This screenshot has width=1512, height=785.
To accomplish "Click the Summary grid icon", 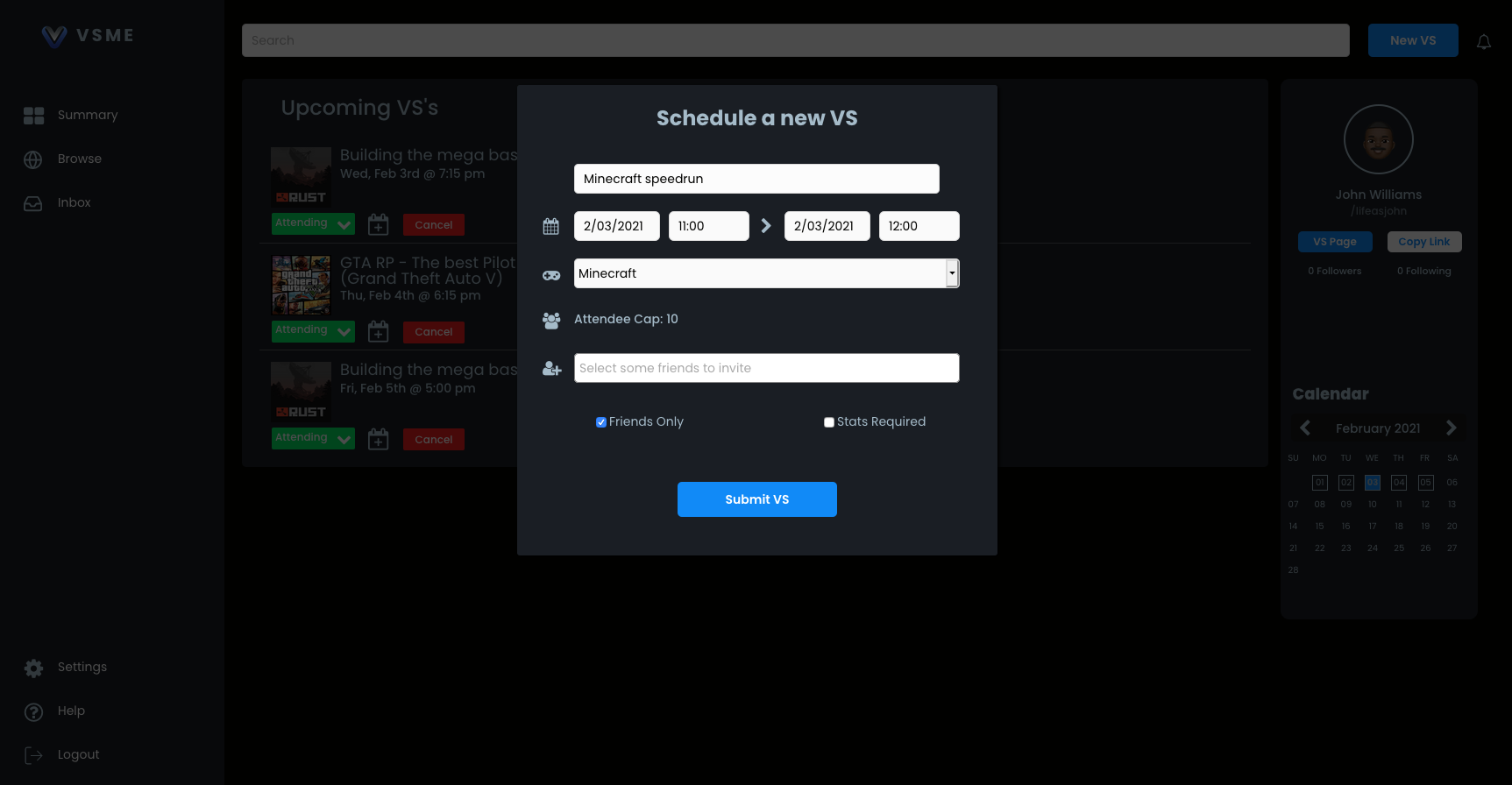I will 33,116.
